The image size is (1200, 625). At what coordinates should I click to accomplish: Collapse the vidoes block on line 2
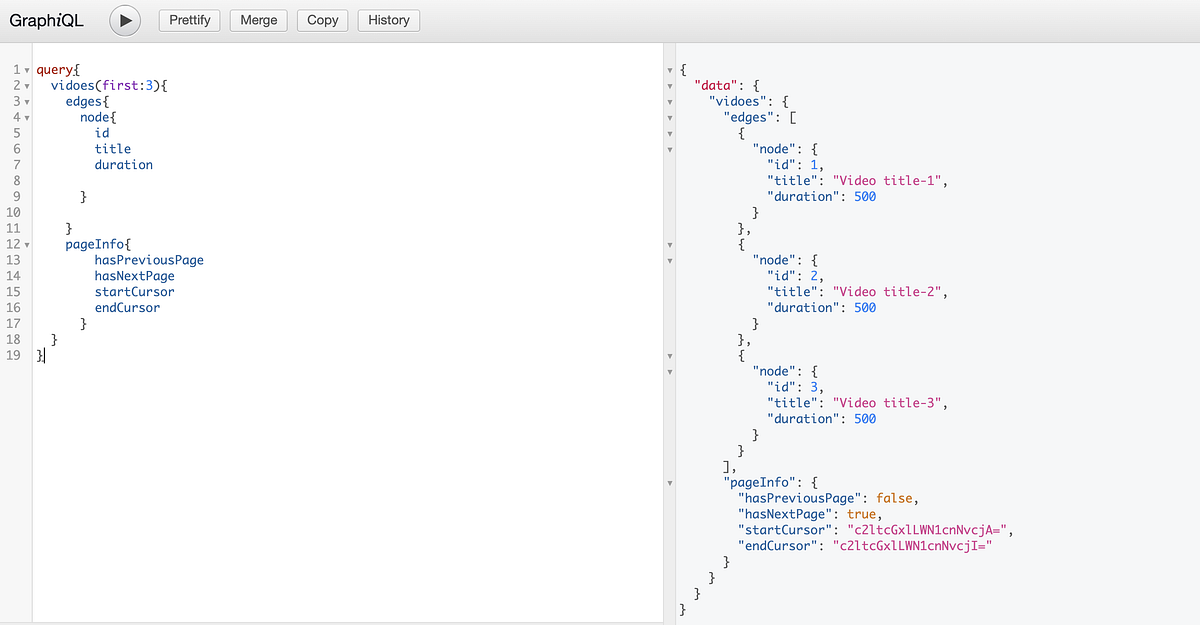pos(26,86)
